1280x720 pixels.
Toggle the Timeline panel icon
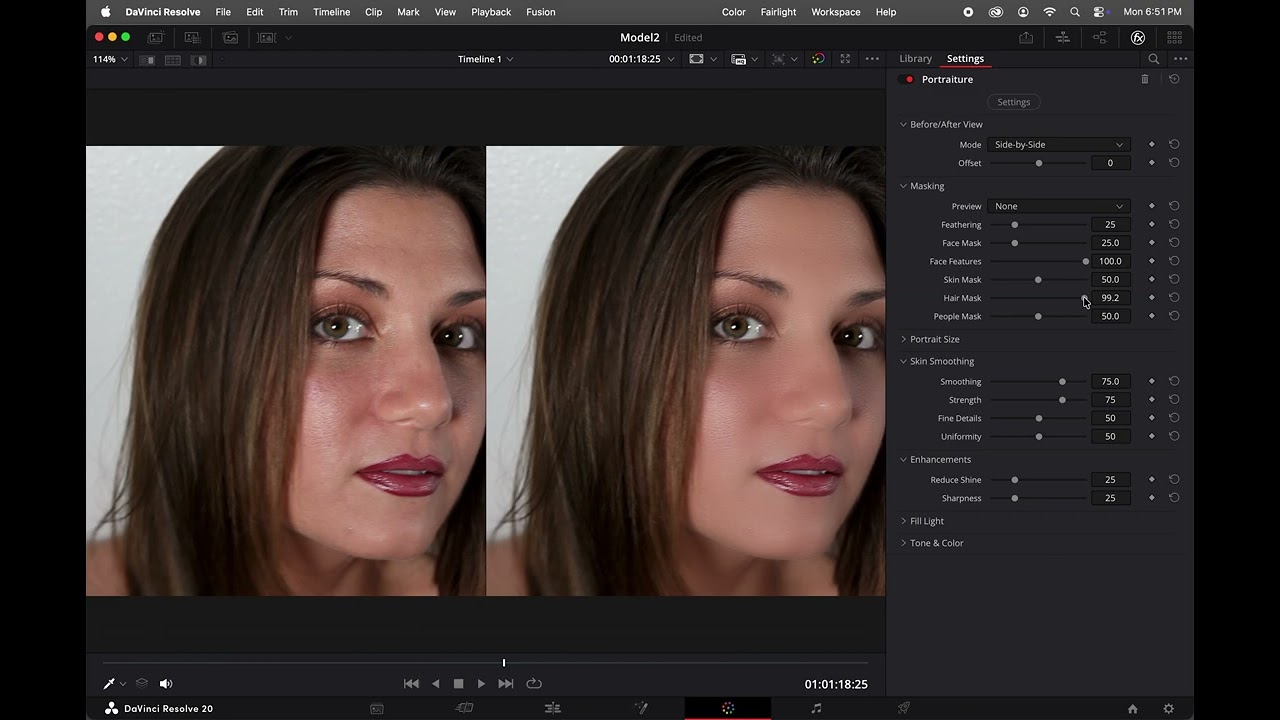click(x=1063, y=38)
